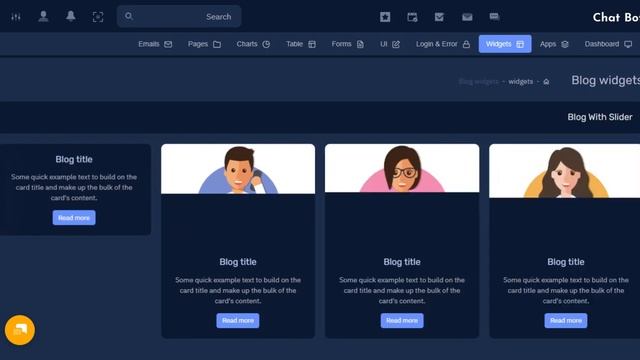This screenshot has width=640, height=360.
Task: Click Read more under the glasses woman card
Action: [402, 320]
